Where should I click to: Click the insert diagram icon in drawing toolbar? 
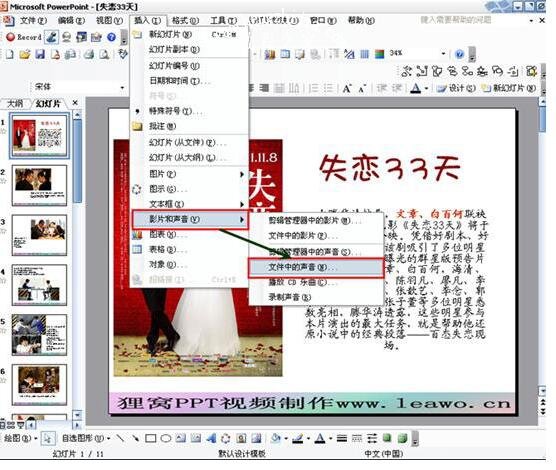coord(226,438)
